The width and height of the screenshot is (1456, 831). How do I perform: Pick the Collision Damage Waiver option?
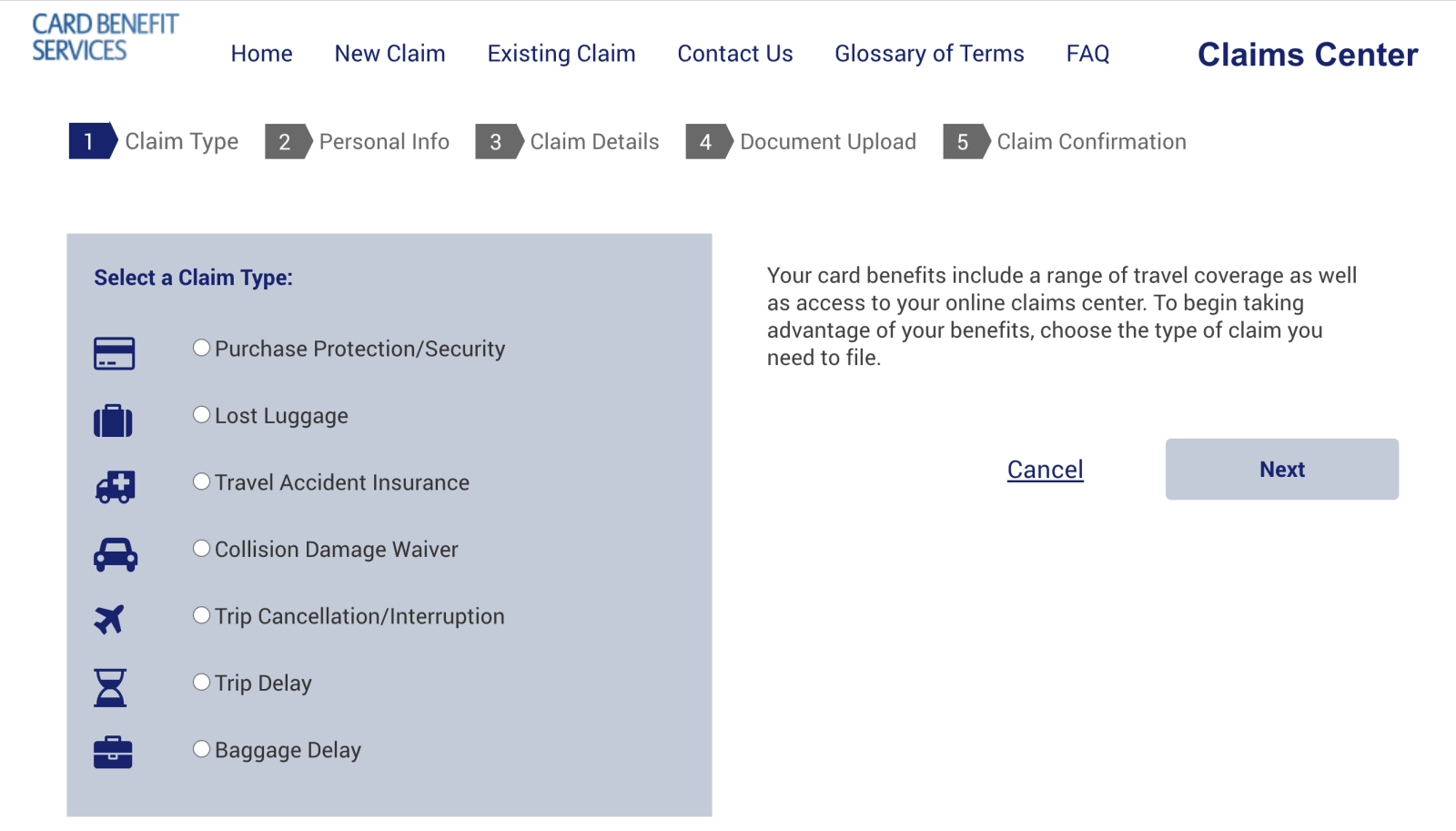(x=202, y=548)
